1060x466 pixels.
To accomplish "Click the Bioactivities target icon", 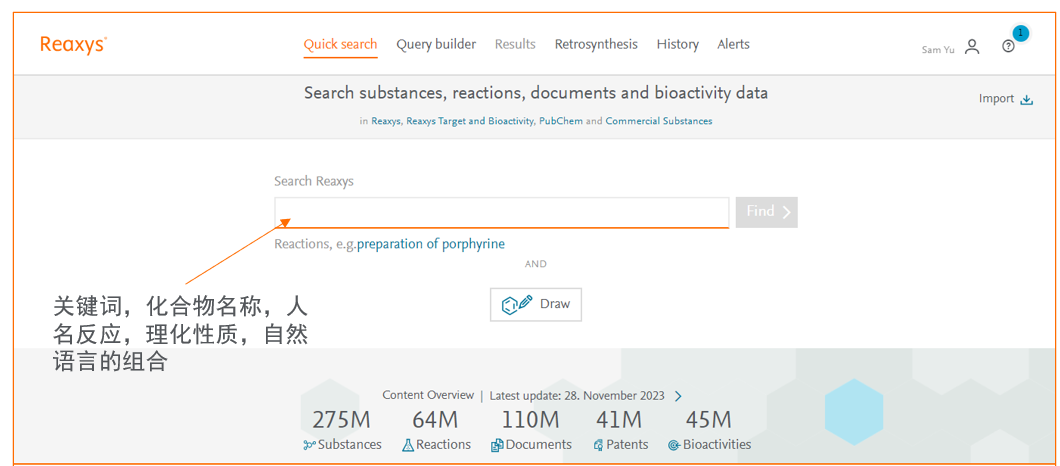I will (674, 445).
